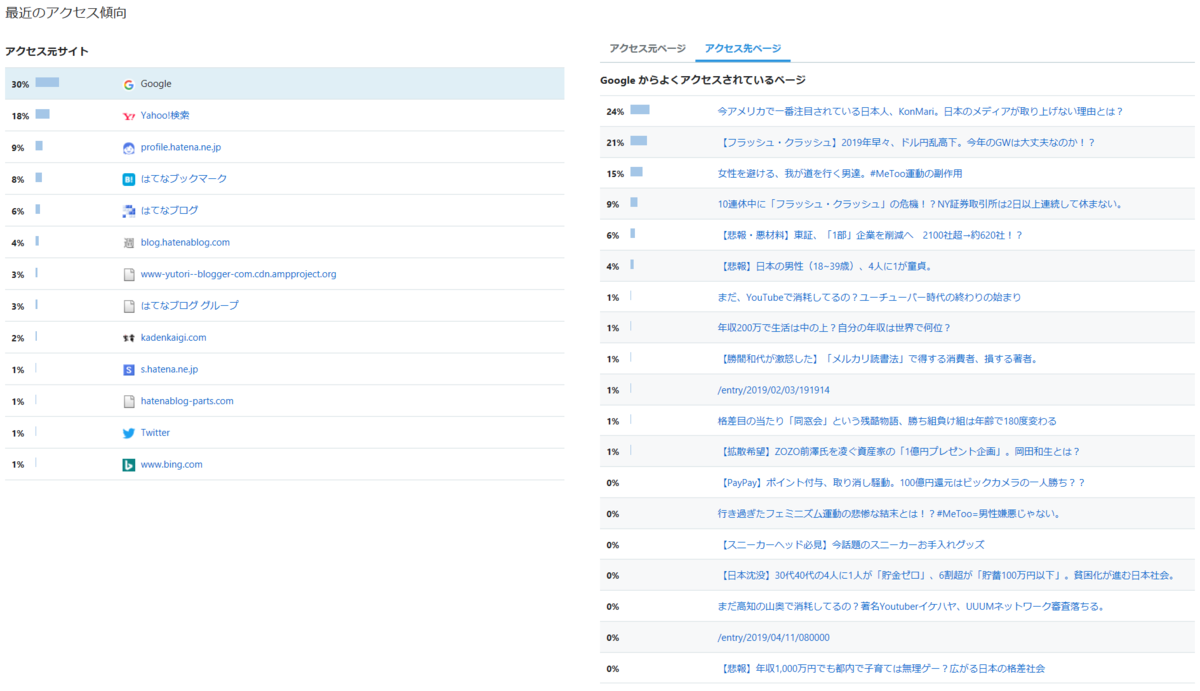Open the www-yutori--blogger-com.cdn.ampproject.org link
Image resolution: width=1200 pixels, height=691 pixels.
(238, 274)
